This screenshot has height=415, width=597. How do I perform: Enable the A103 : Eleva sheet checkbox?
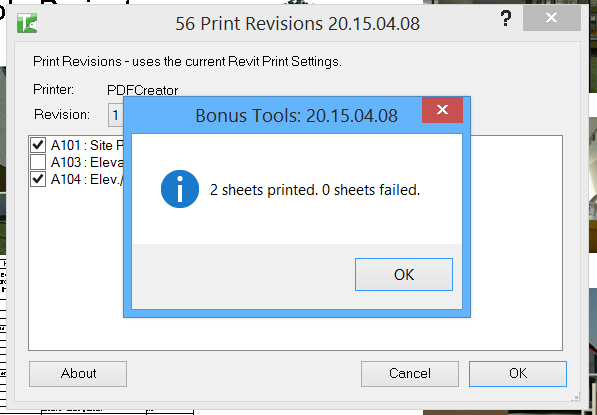click(x=38, y=162)
